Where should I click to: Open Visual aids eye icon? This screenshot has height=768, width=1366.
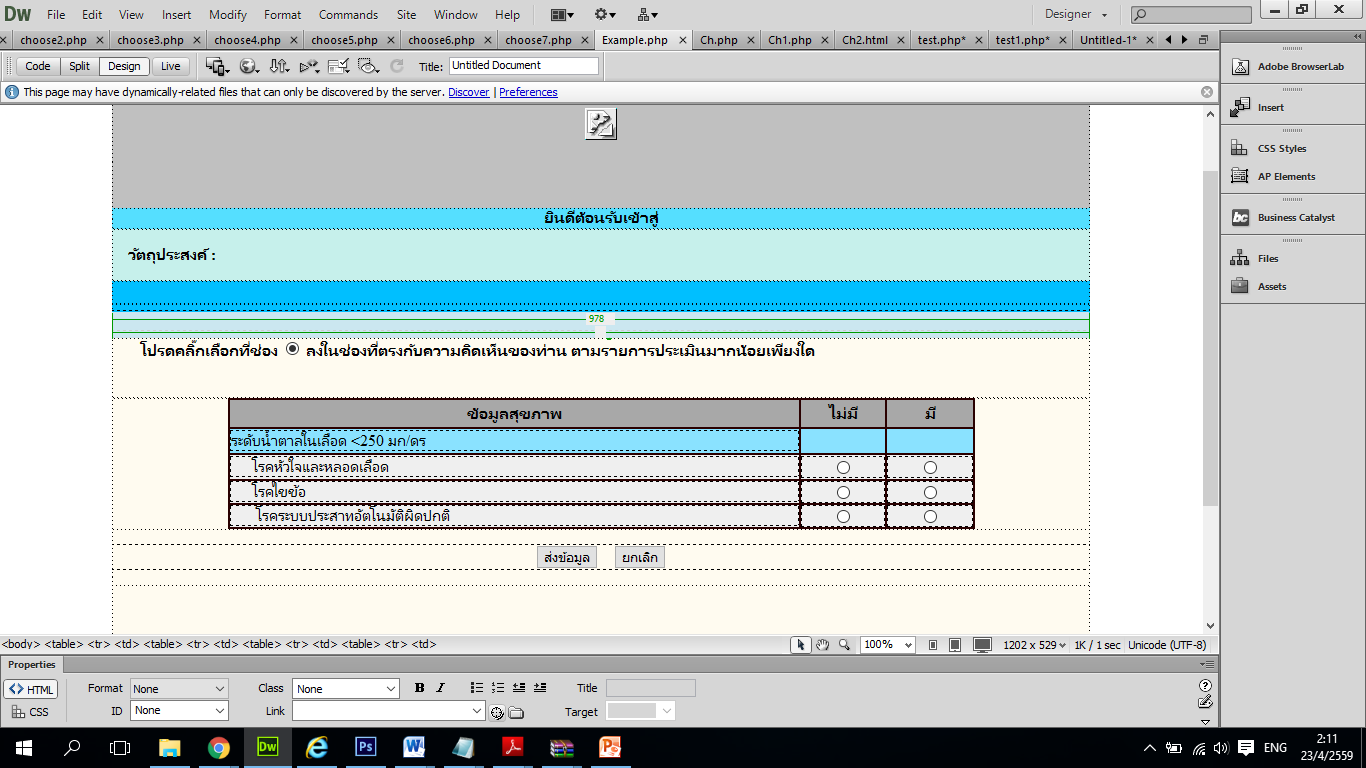point(368,66)
